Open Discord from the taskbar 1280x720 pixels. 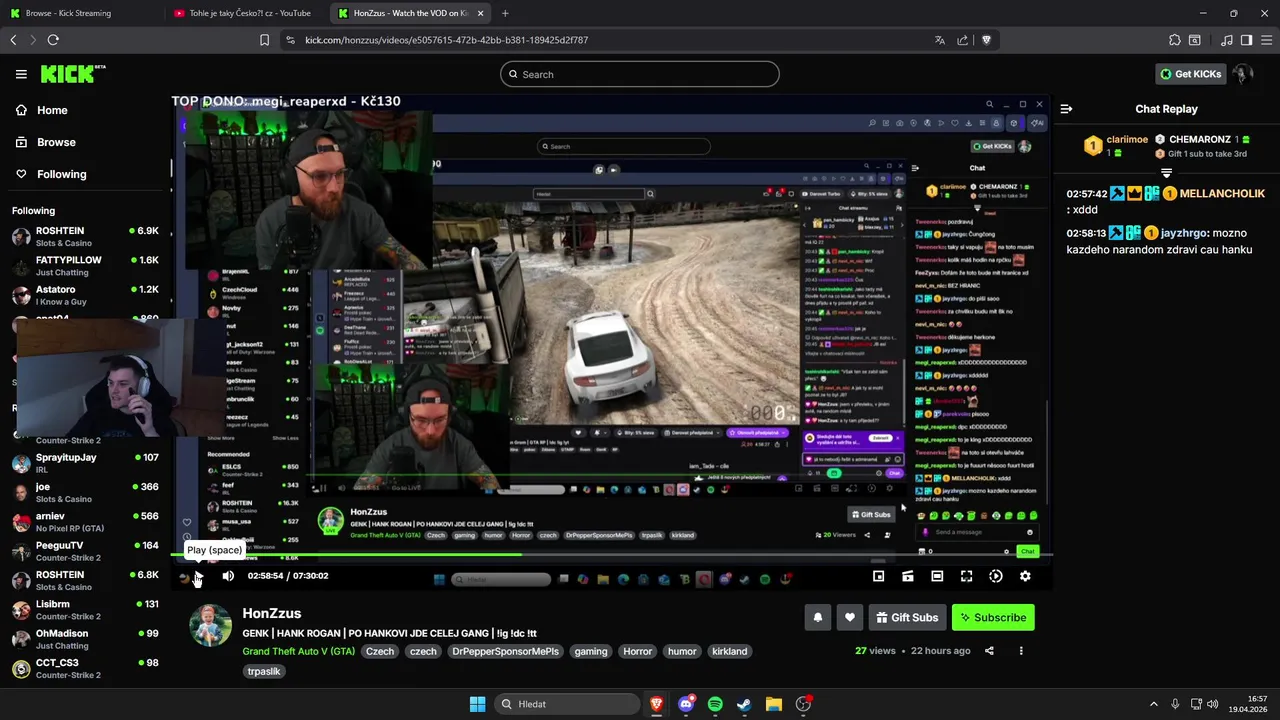[x=686, y=704]
